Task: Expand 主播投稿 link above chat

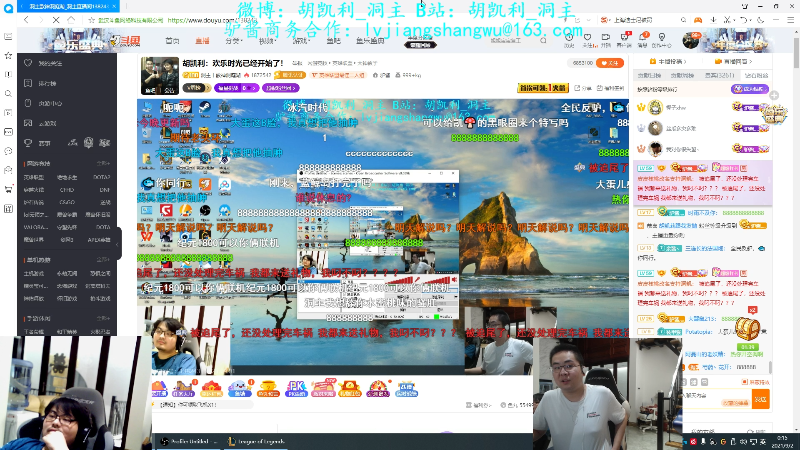Action: pos(668,61)
